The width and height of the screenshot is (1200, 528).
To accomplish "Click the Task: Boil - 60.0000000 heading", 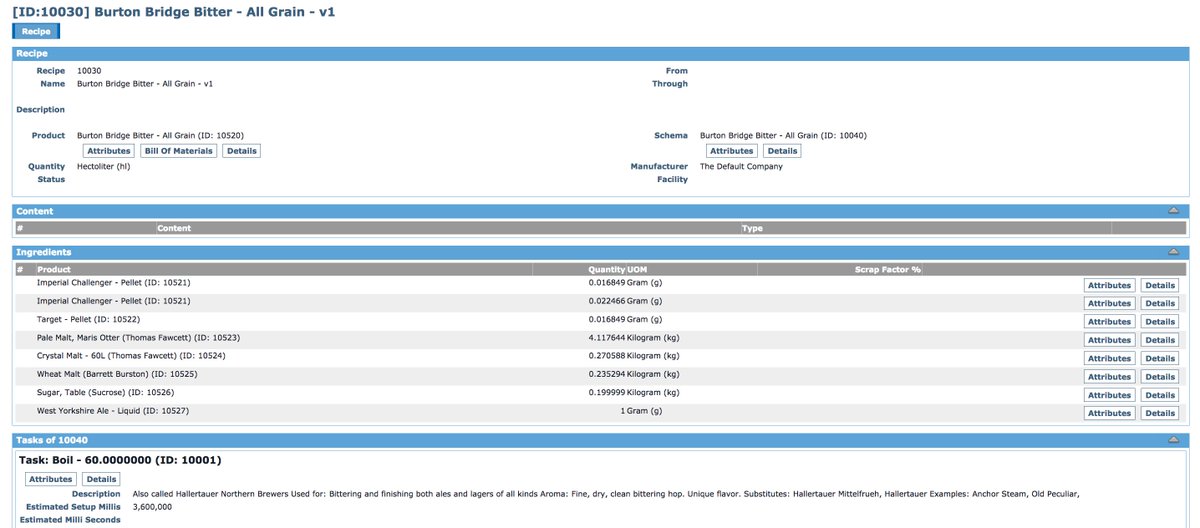I will [x=120, y=460].
